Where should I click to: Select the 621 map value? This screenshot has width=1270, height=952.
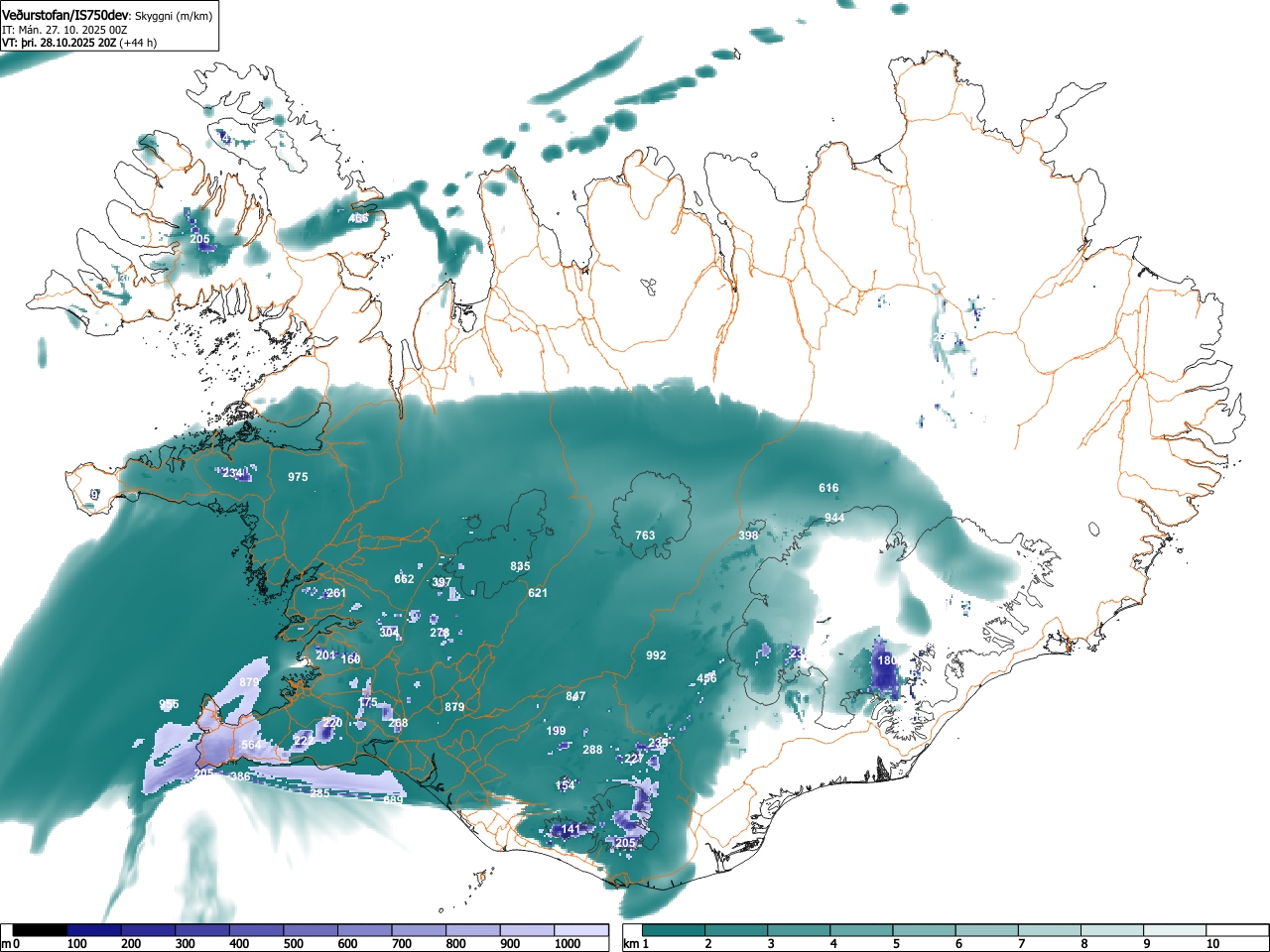(538, 593)
